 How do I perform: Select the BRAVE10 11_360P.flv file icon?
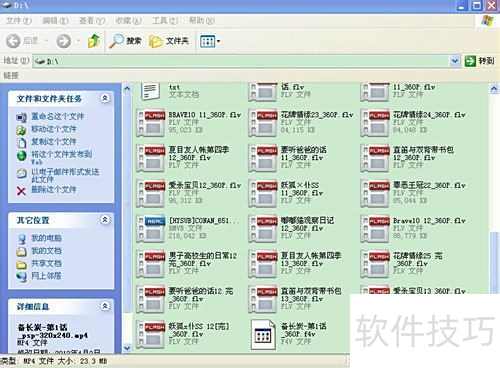click(151, 123)
